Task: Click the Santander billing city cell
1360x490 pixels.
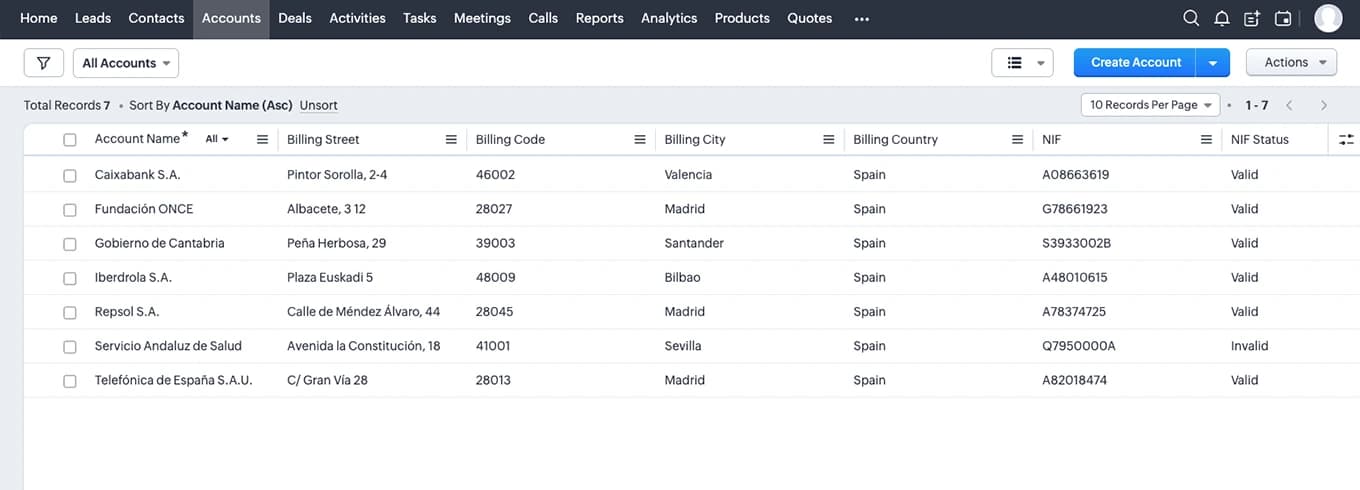Action: click(x=694, y=244)
